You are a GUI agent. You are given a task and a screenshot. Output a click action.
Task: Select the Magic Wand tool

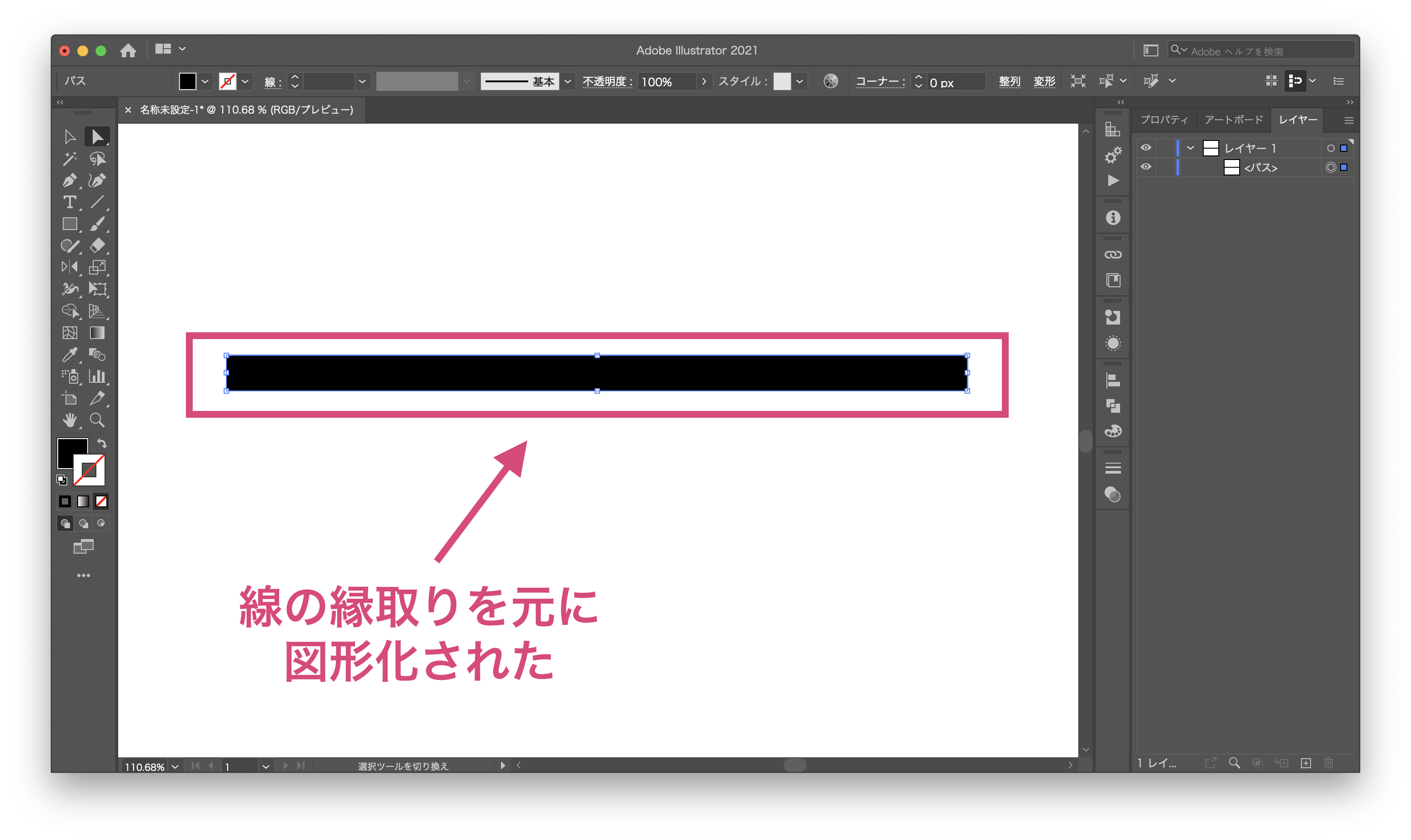click(x=70, y=159)
